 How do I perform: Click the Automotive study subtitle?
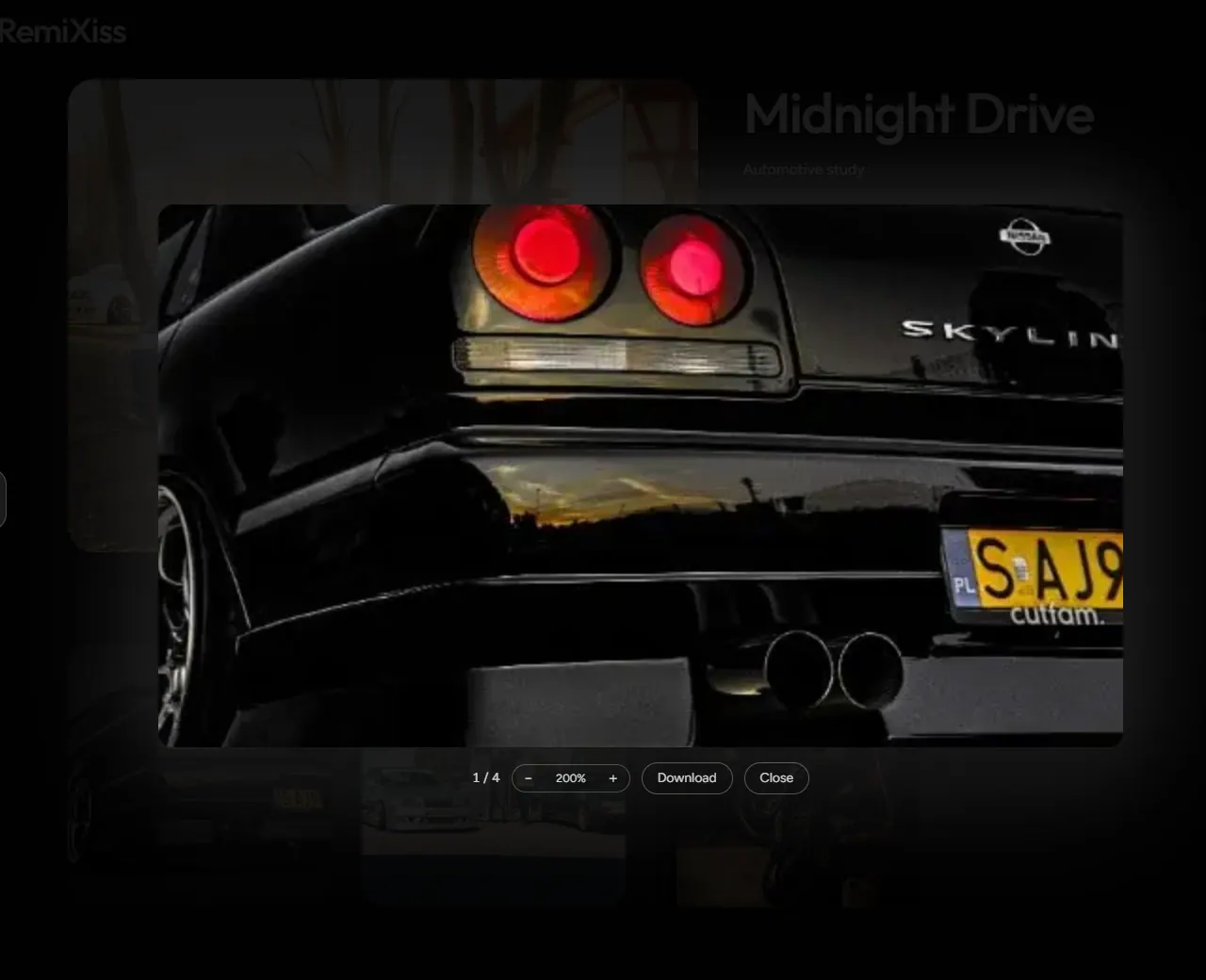(804, 170)
